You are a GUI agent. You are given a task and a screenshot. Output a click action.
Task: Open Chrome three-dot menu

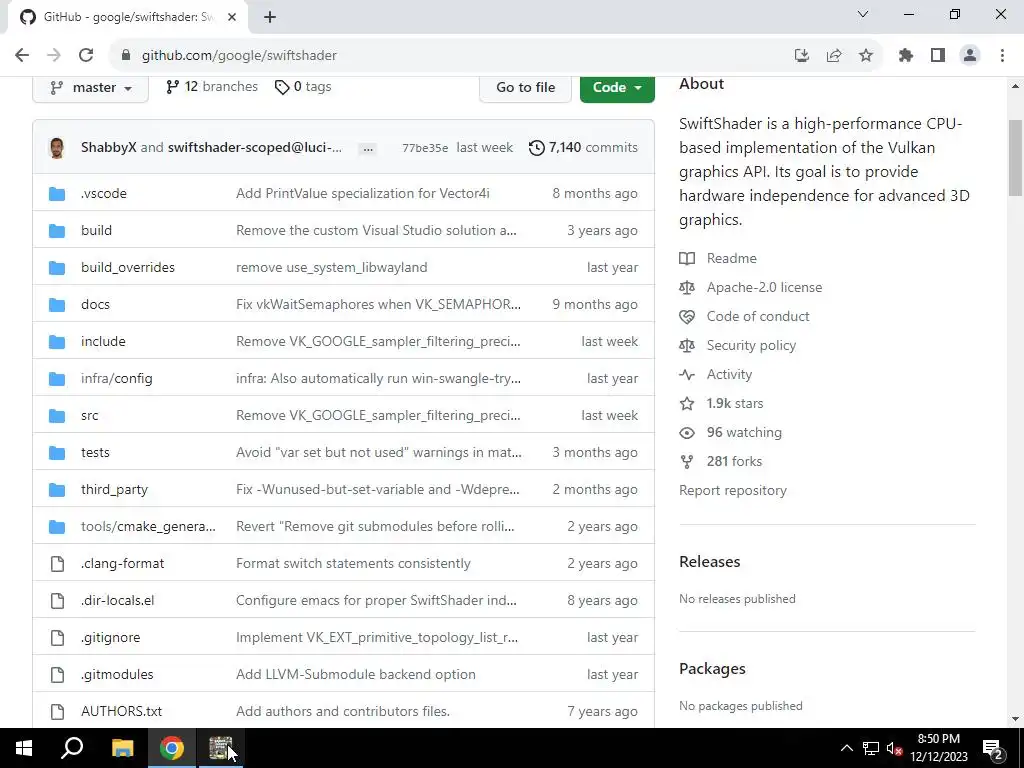click(1002, 56)
